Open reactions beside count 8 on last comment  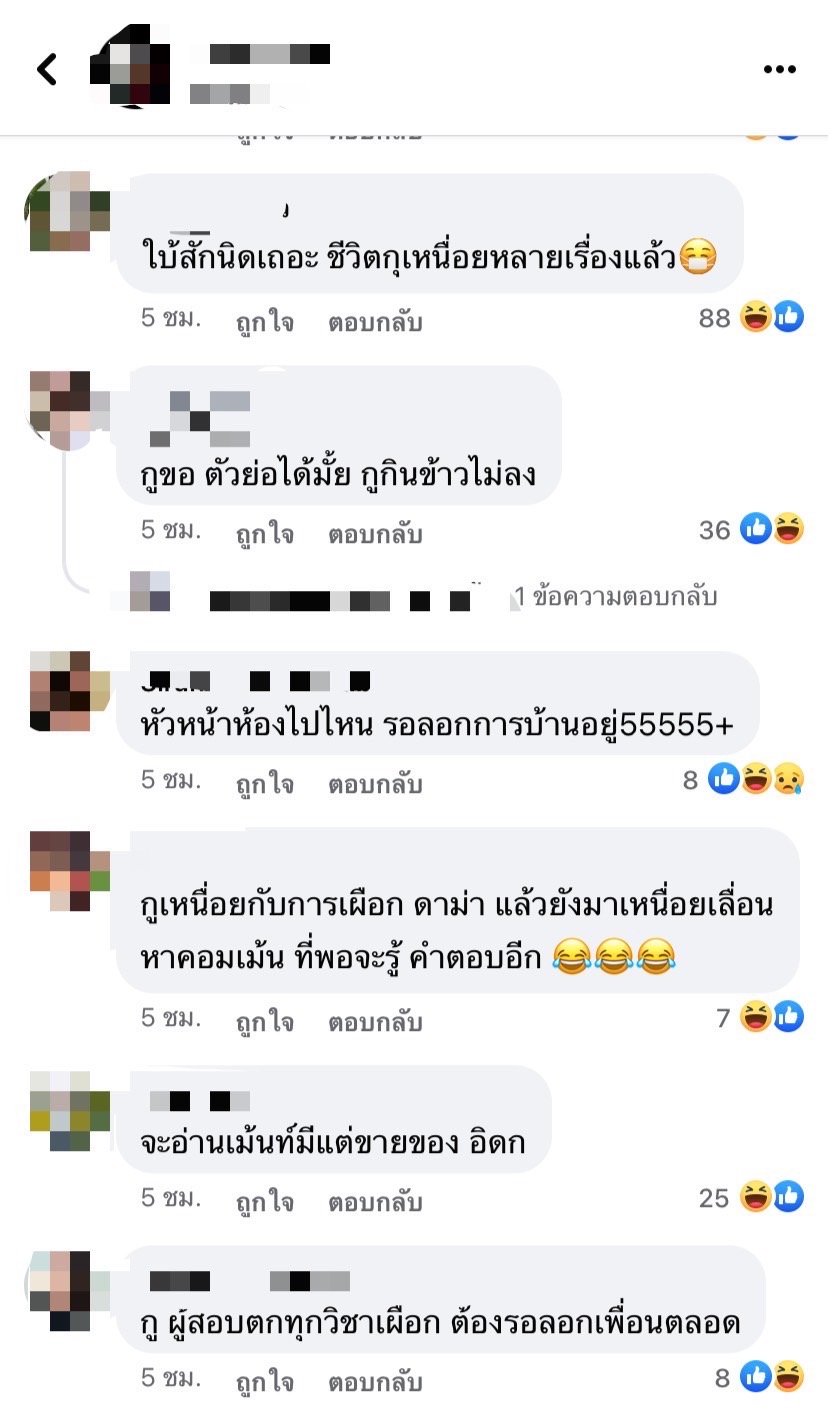[x=772, y=1377]
